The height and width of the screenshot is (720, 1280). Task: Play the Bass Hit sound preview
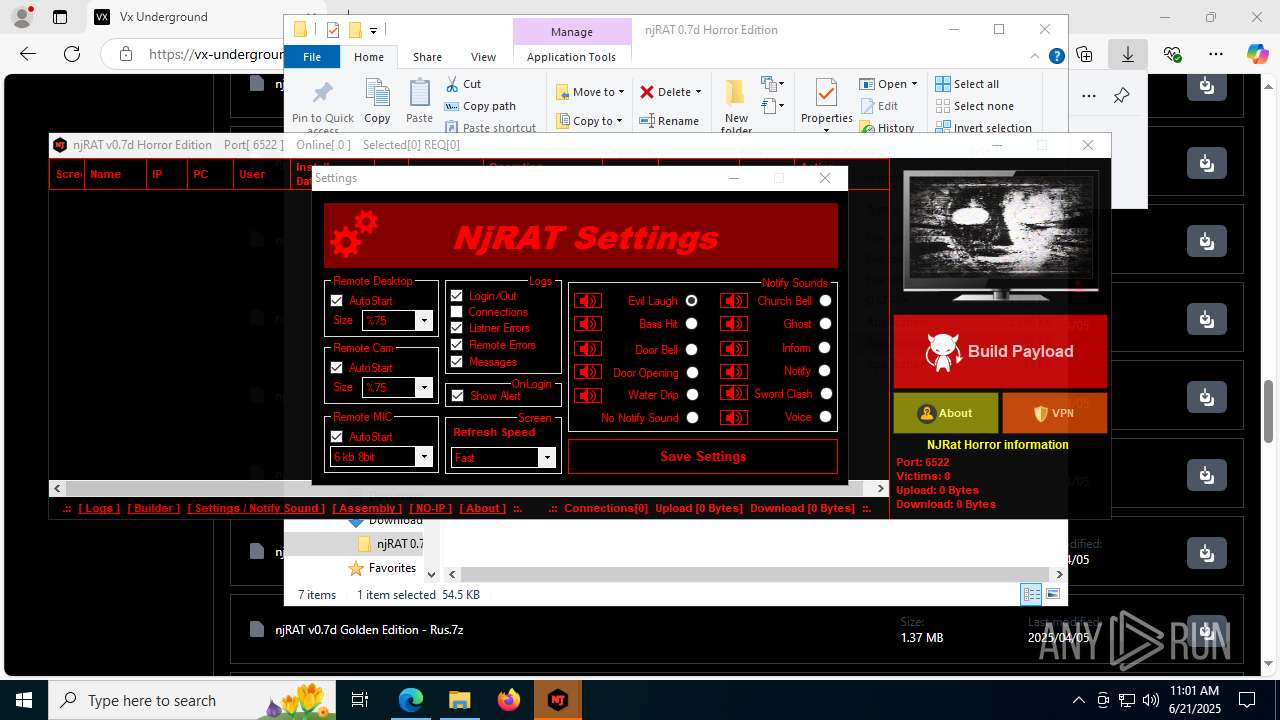point(588,324)
